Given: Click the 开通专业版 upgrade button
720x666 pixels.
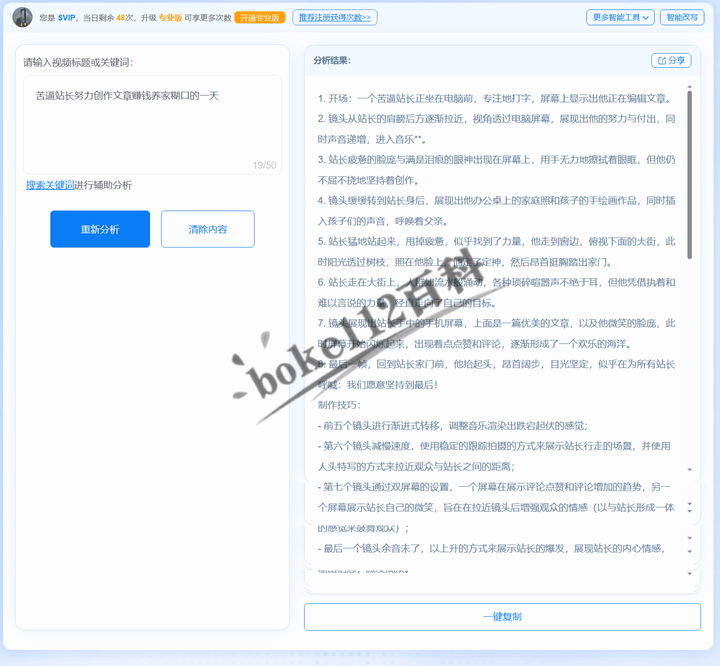Looking at the screenshot, I should 260,17.
